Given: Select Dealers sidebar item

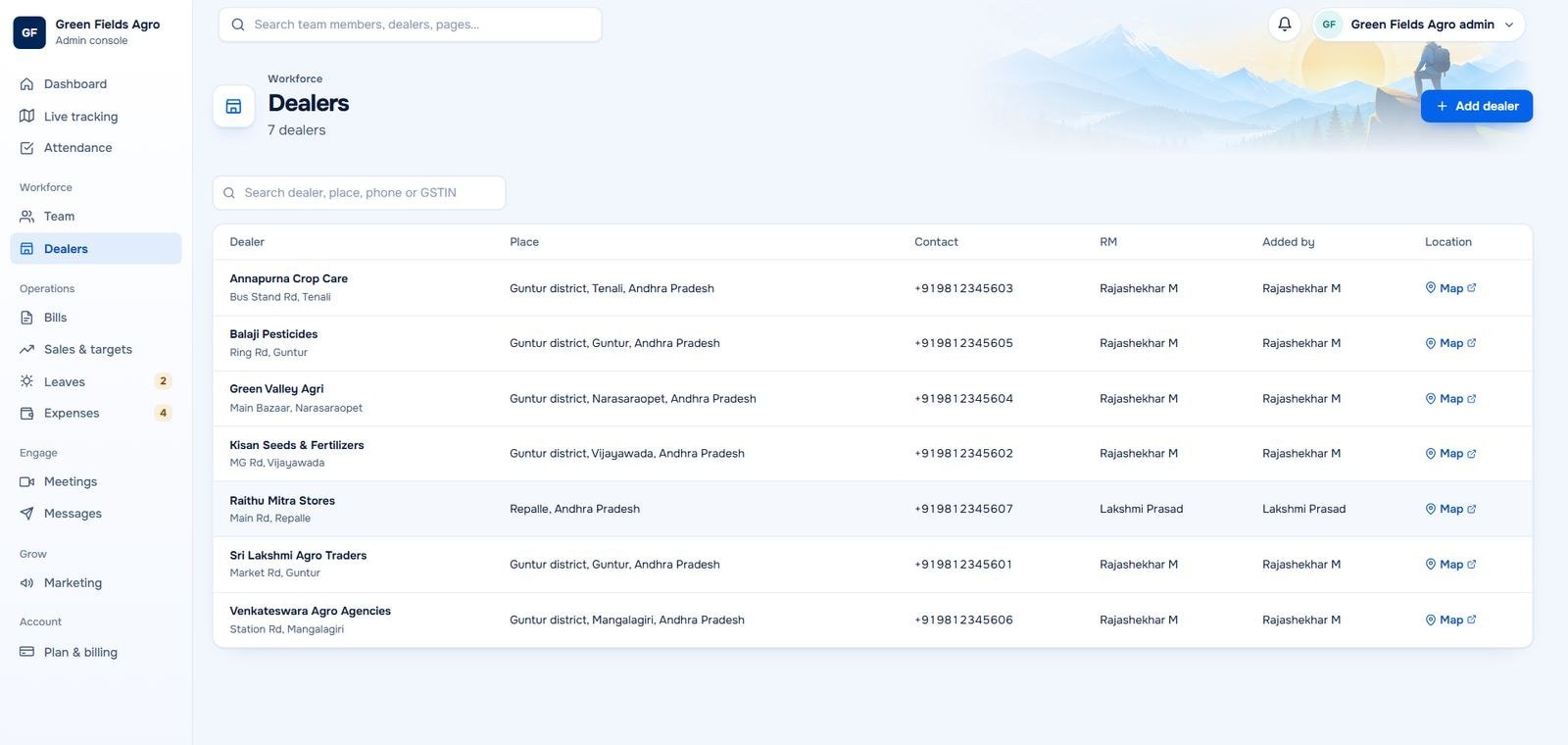Looking at the screenshot, I should 96,249.
